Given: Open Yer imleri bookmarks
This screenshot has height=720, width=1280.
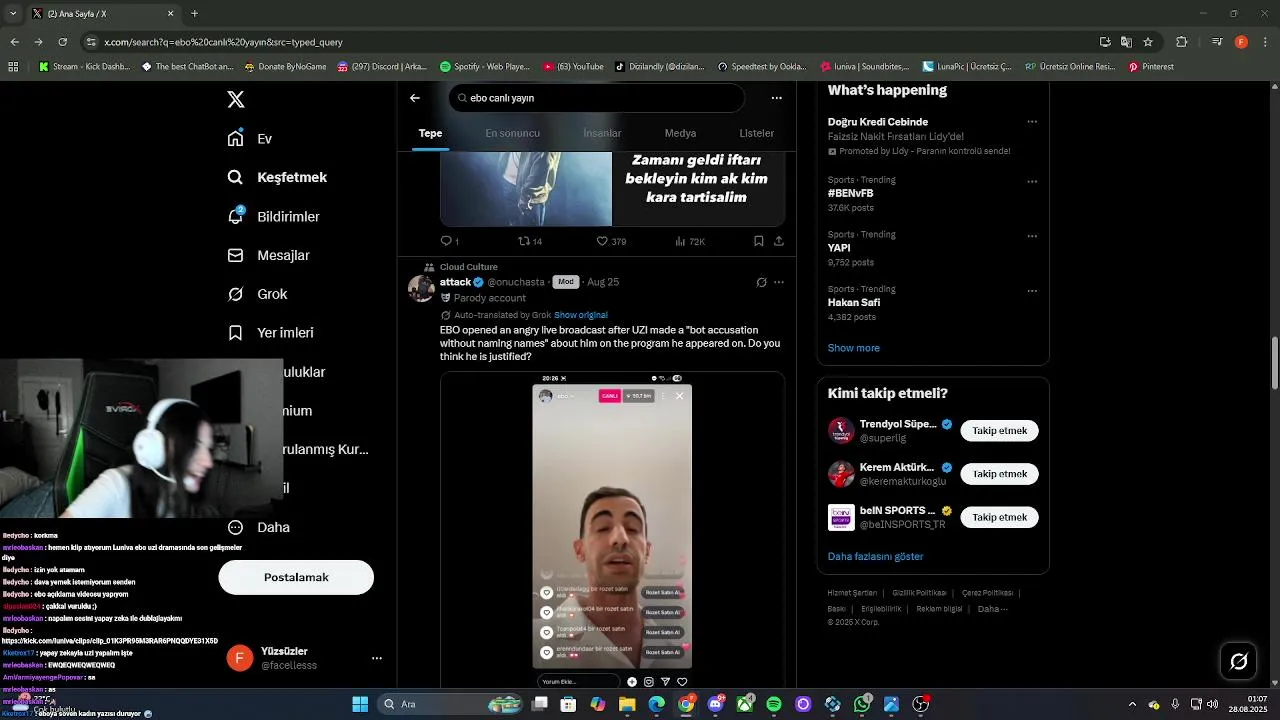Looking at the screenshot, I should (270, 333).
